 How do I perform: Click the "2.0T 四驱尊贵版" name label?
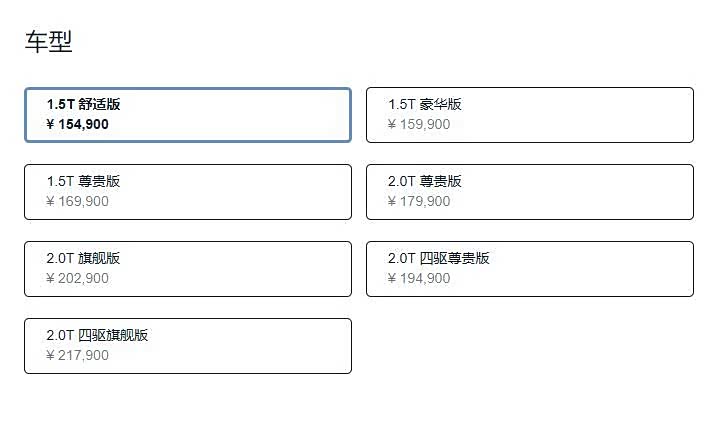tap(439, 258)
